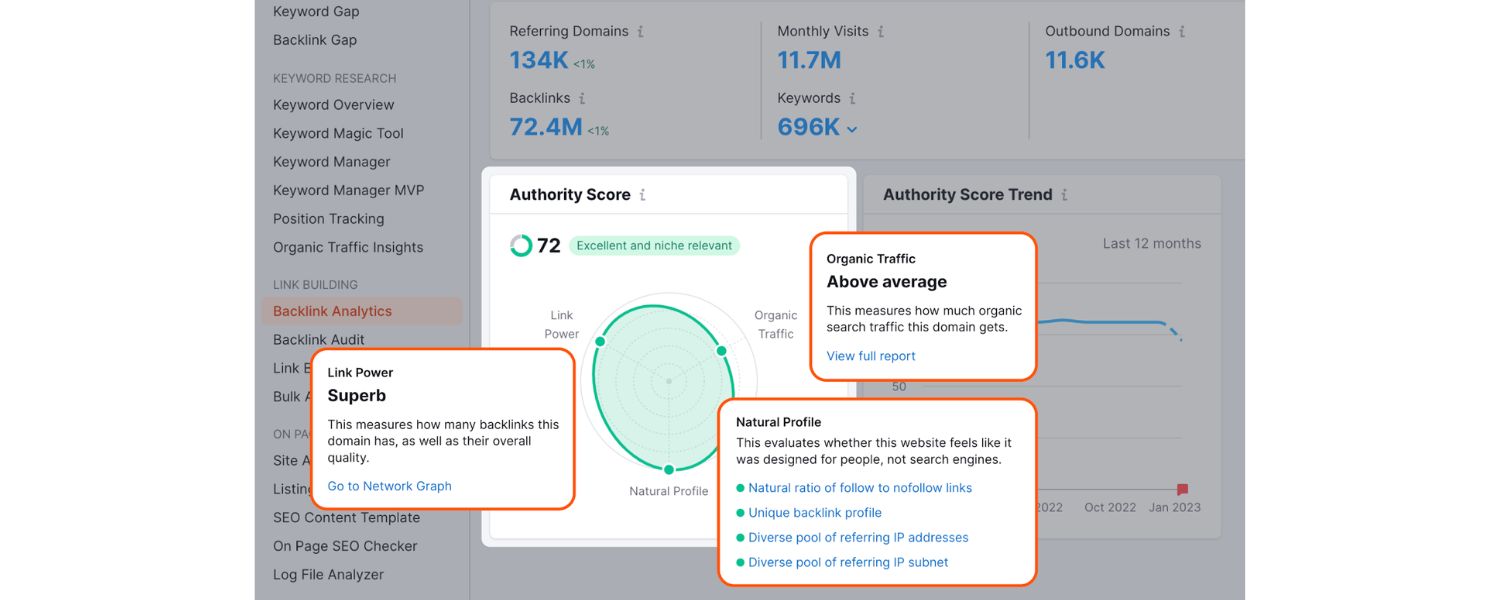The height and width of the screenshot is (600, 1500).
Task: Select Keyword Overview from sidebar
Action: (x=333, y=104)
